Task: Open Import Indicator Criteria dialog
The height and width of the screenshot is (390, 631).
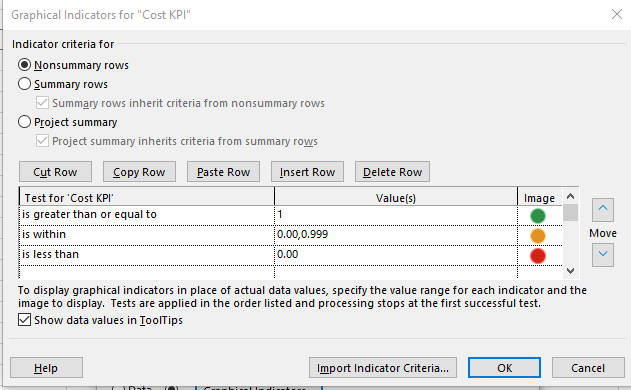Action: (383, 368)
